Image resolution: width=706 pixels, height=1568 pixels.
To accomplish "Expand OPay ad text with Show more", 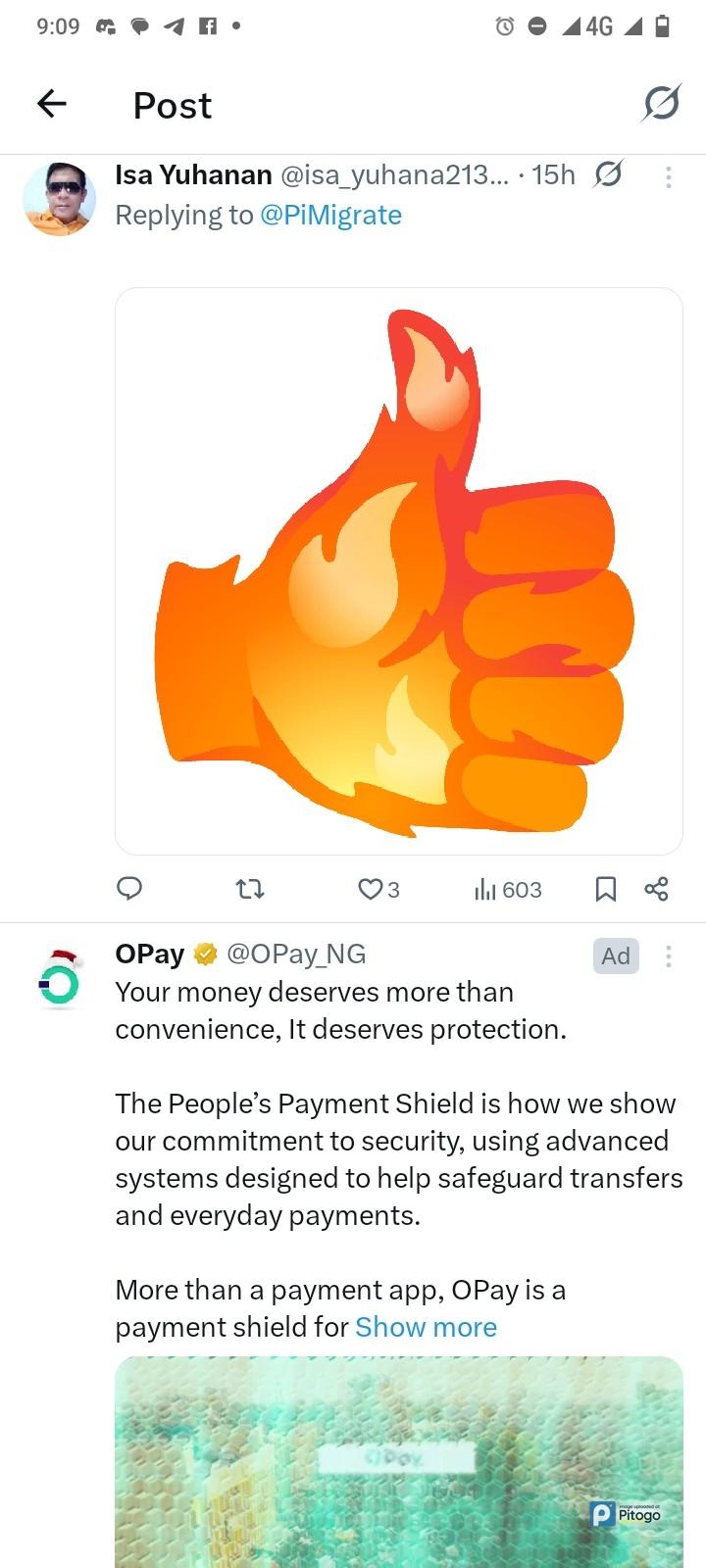I will 426,1327.
